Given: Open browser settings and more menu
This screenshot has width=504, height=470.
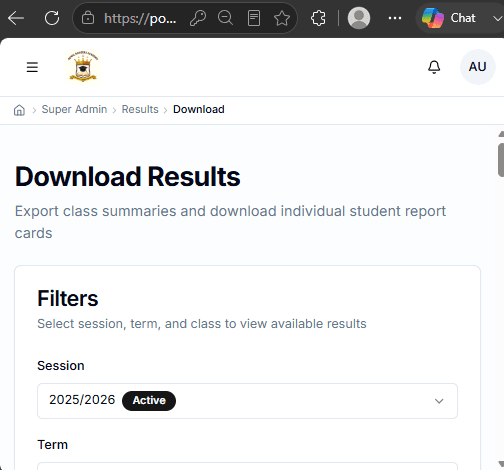Looking at the screenshot, I should click(395, 18).
